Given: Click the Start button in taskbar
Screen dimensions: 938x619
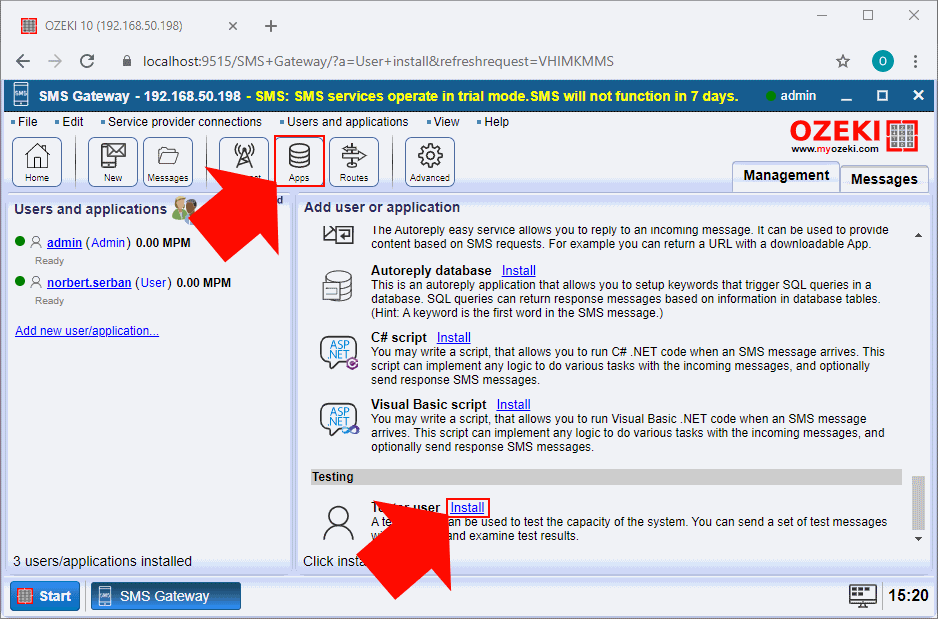Looking at the screenshot, I should [45, 596].
